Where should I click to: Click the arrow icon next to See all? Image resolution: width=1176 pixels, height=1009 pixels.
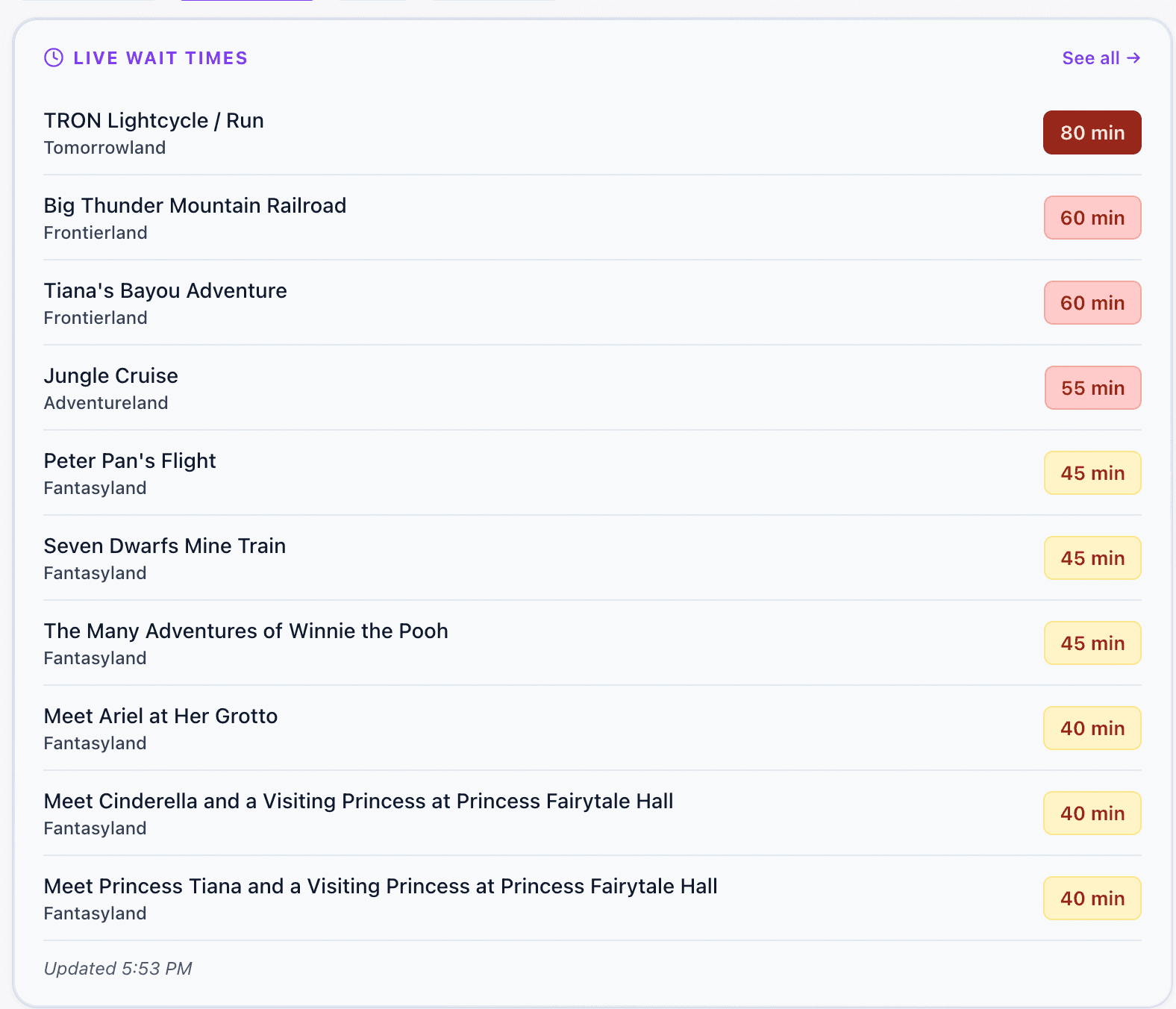pos(1133,57)
